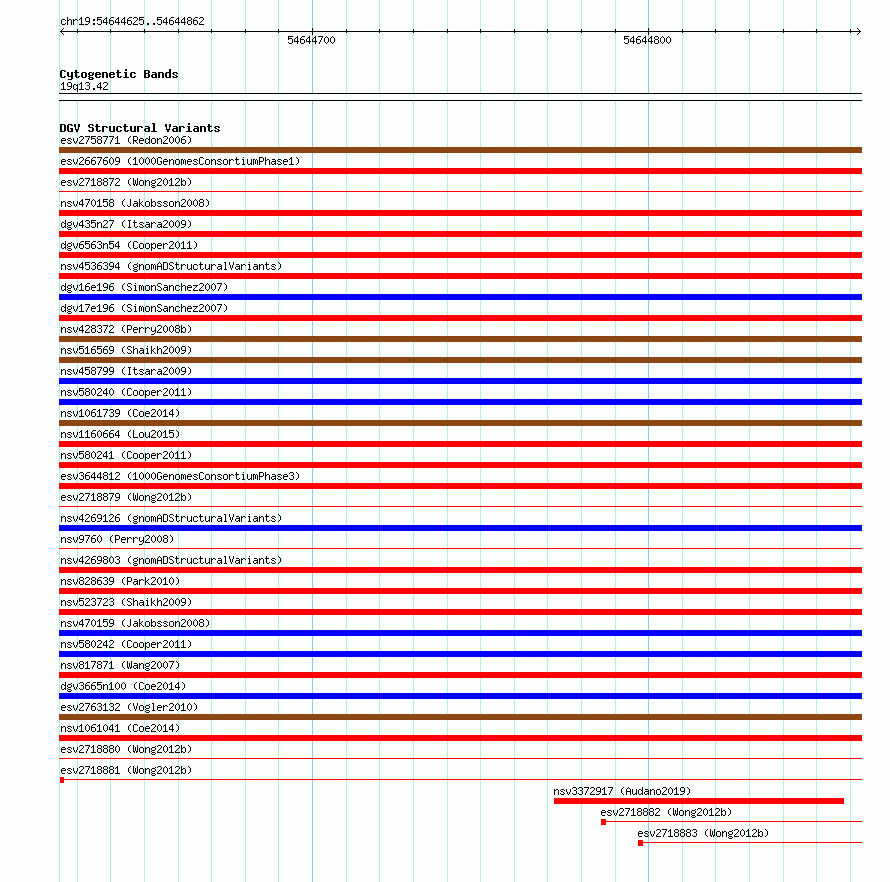Open variant esv2758771 (Redon2006) label

click(x=126, y=140)
